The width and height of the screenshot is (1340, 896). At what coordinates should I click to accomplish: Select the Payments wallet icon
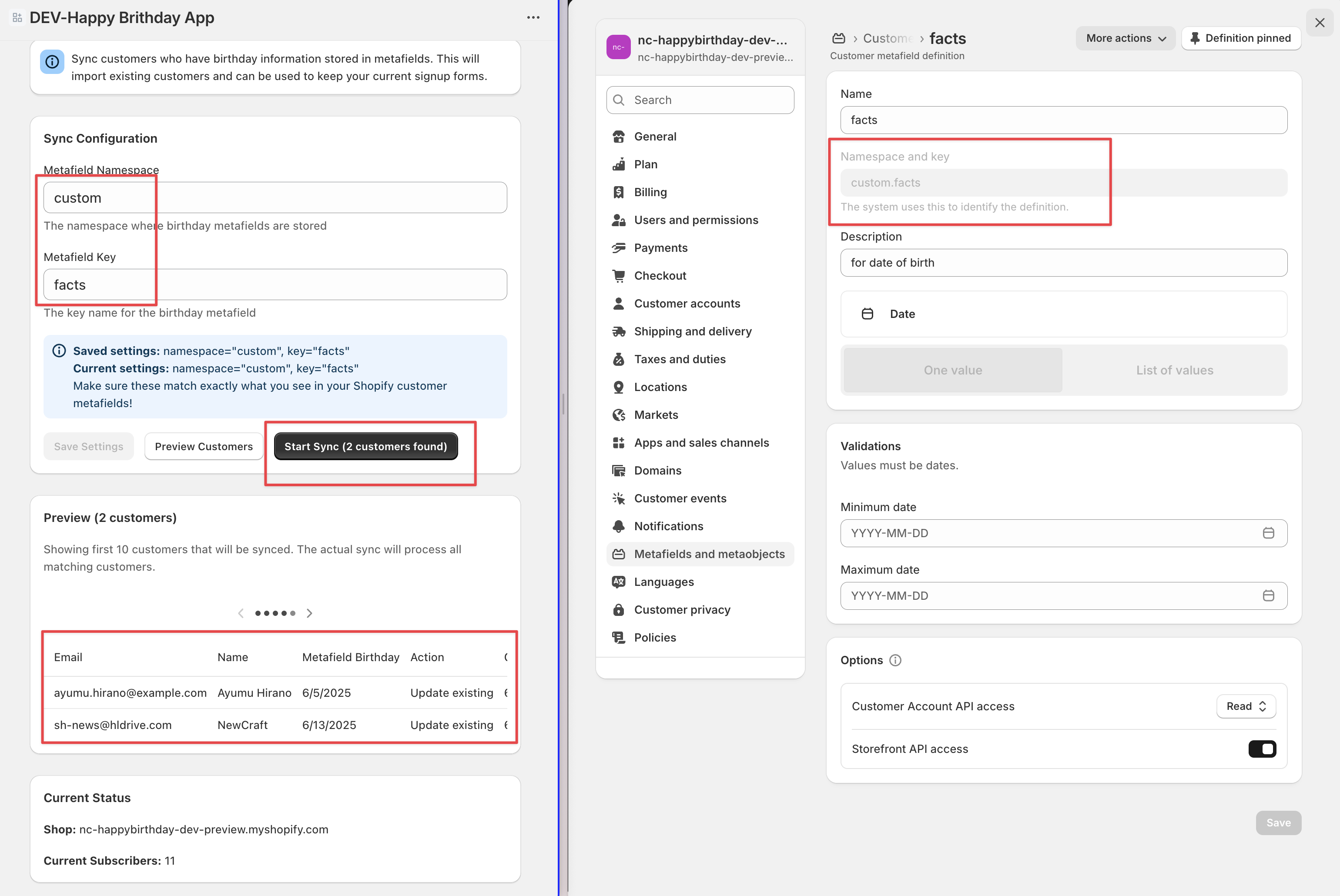619,247
